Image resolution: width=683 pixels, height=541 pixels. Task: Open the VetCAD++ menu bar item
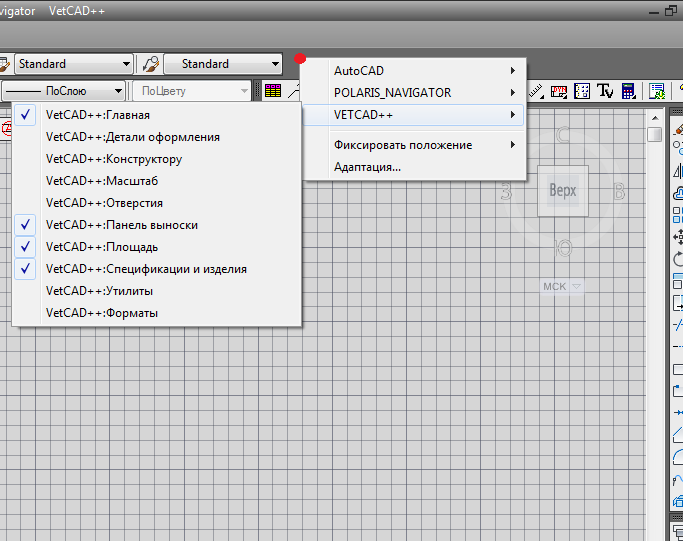pyautogui.click(x=77, y=11)
